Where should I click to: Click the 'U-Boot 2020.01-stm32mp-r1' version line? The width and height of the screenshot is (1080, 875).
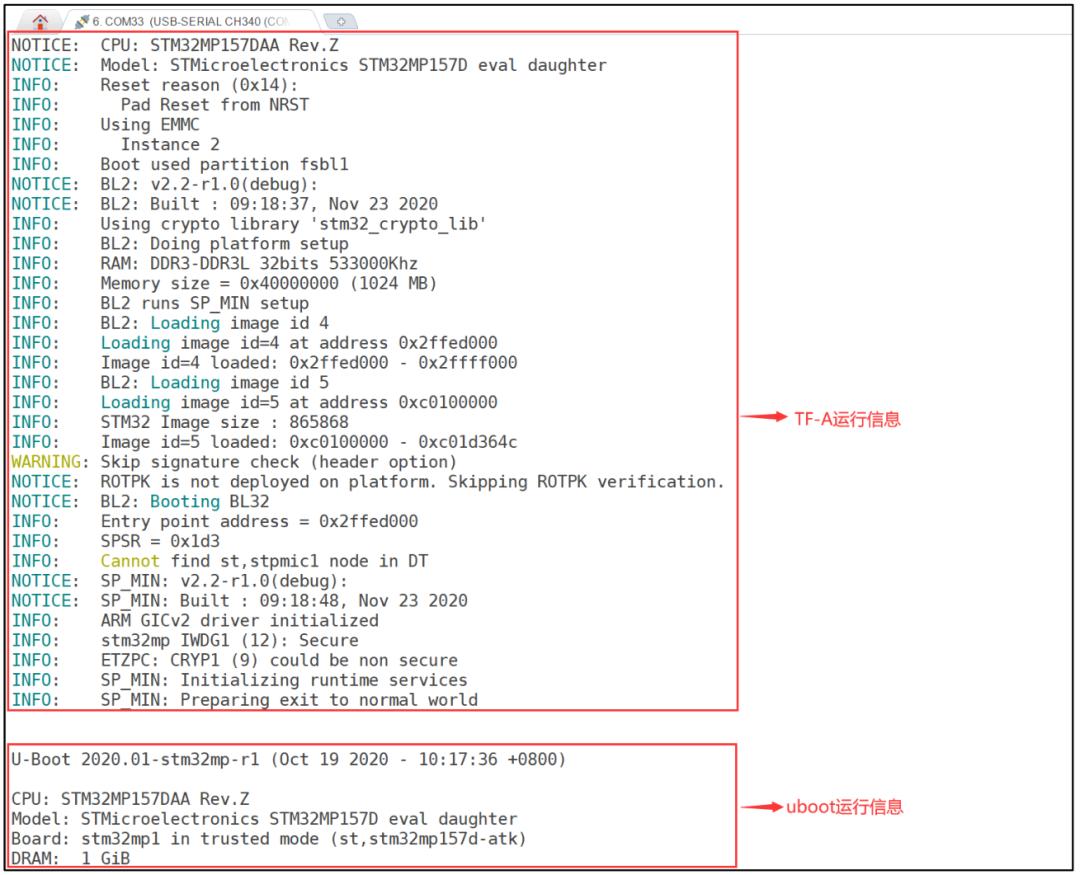click(x=289, y=760)
